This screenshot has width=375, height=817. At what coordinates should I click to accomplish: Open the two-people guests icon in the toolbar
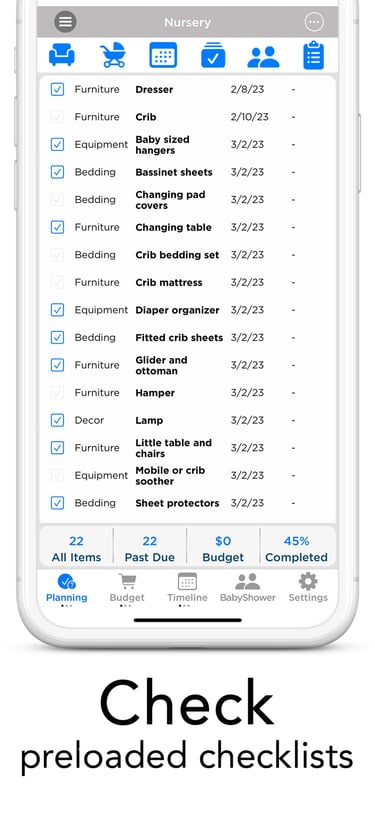(x=263, y=57)
